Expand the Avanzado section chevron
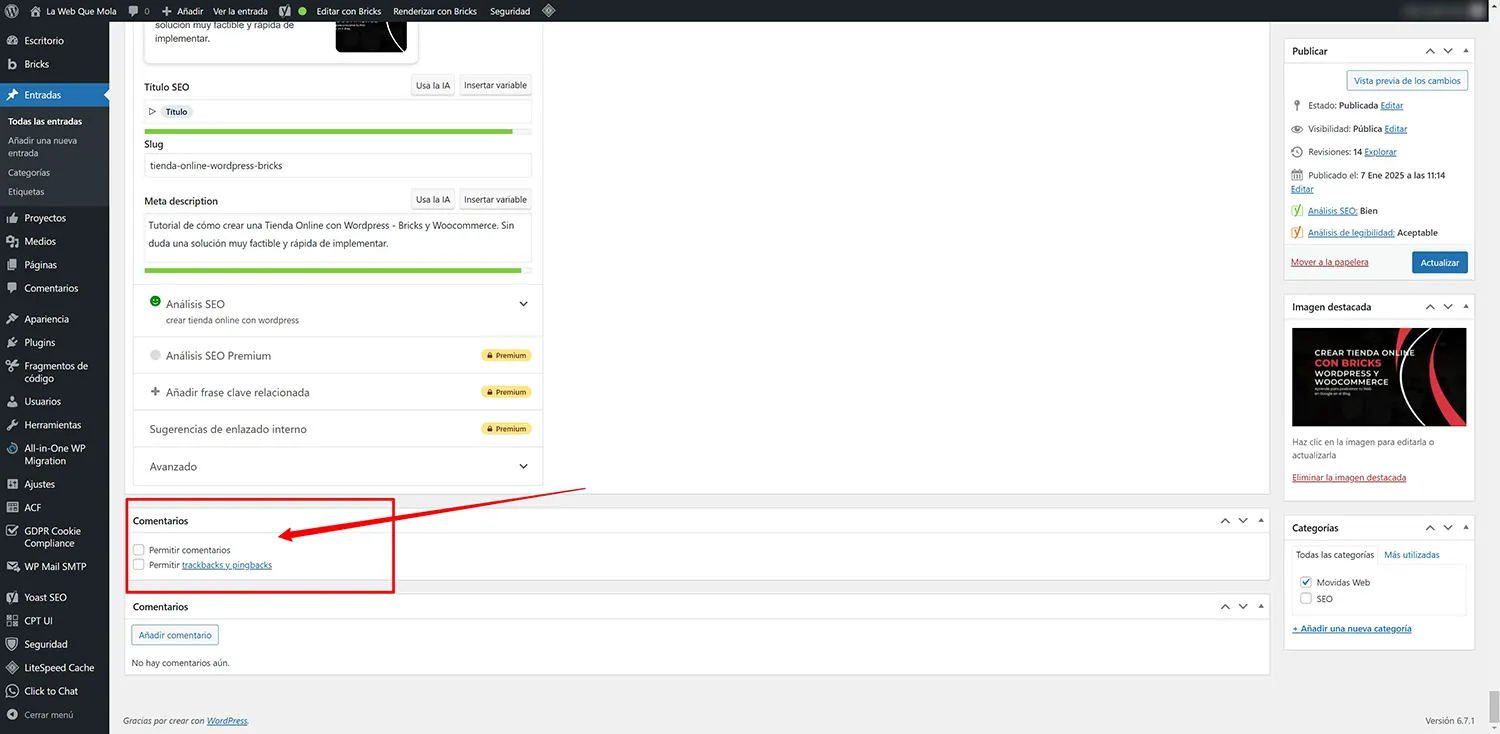The image size is (1500, 734). pos(523,467)
